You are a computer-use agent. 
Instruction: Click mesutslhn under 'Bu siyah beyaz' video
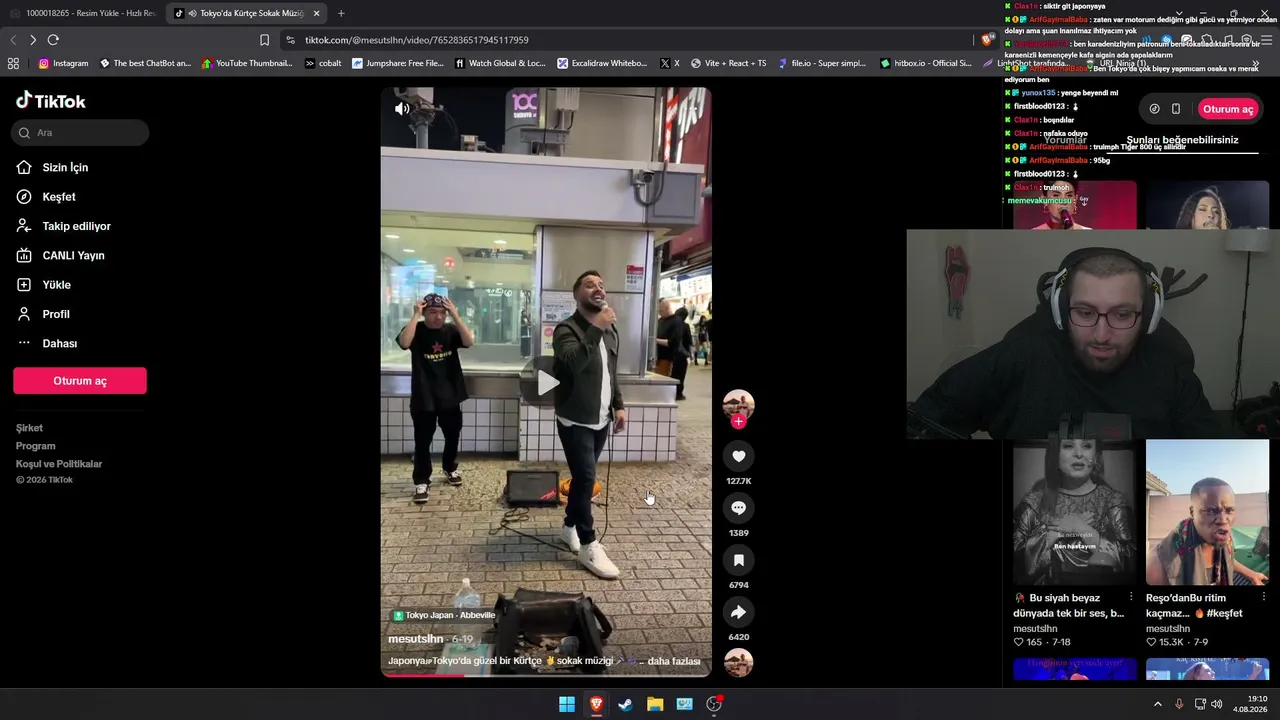click(x=1035, y=629)
